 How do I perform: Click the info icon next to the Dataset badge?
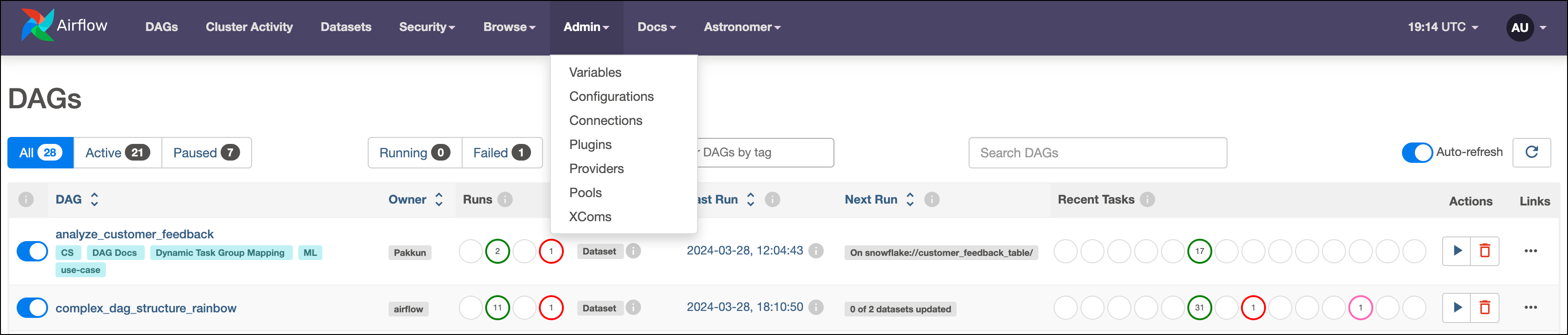(633, 251)
